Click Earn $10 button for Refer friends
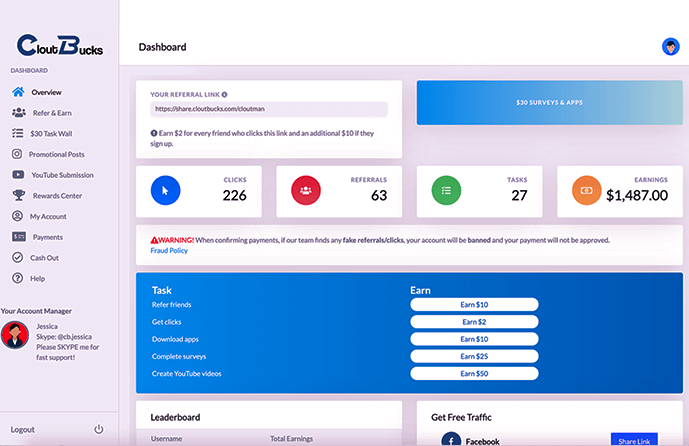Screen dimensions: 689x446 474,305
